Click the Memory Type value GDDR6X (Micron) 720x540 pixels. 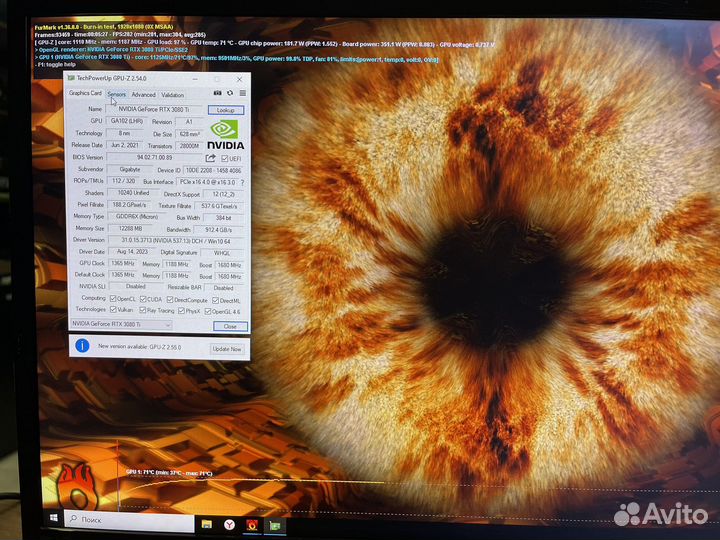pyautogui.click(x=137, y=216)
